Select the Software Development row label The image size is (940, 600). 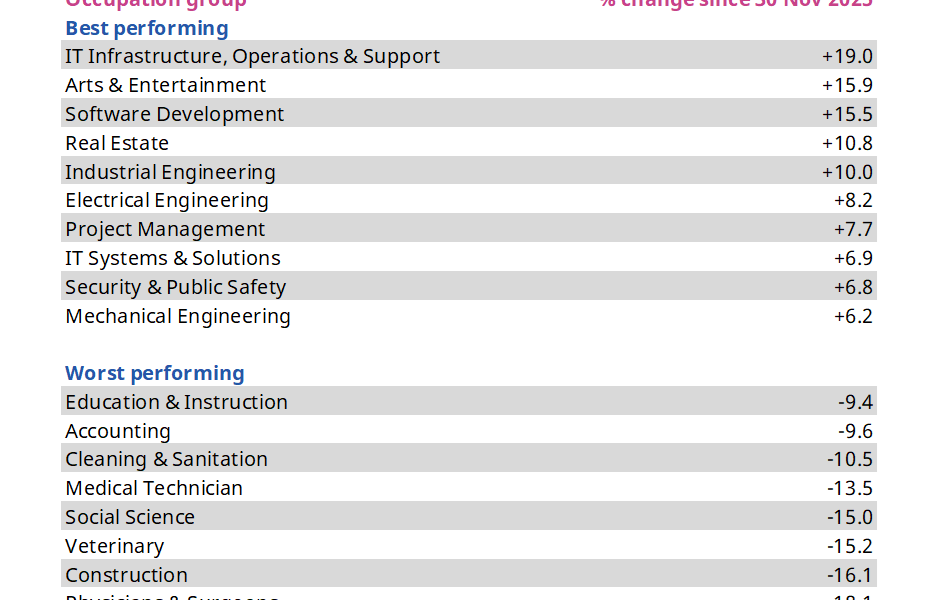pyautogui.click(x=174, y=114)
